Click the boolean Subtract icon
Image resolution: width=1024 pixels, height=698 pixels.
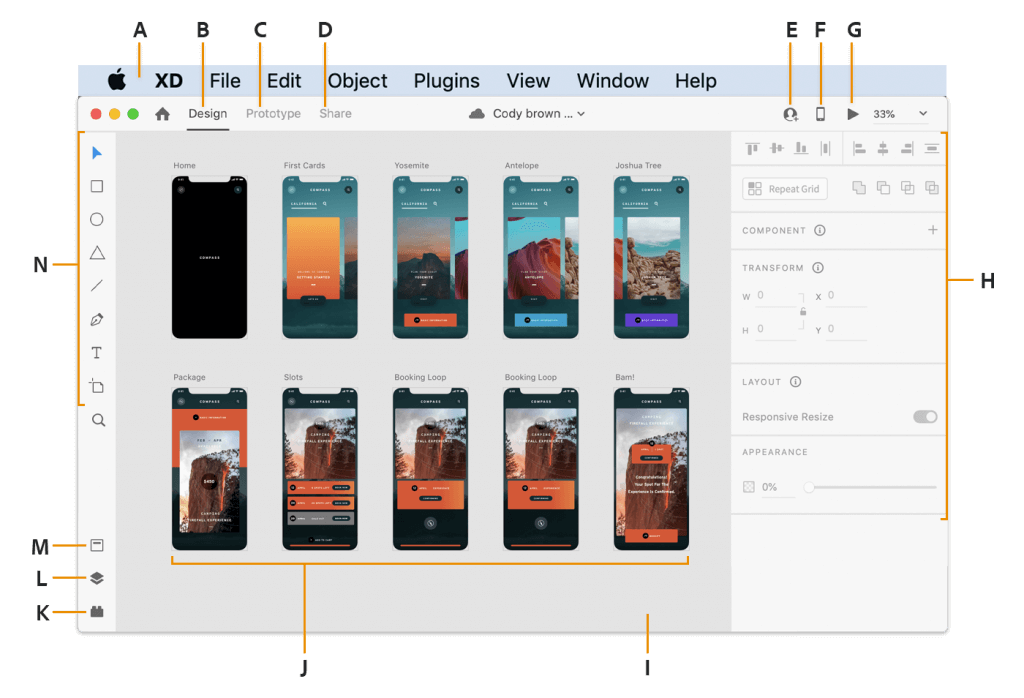click(883, 188)
